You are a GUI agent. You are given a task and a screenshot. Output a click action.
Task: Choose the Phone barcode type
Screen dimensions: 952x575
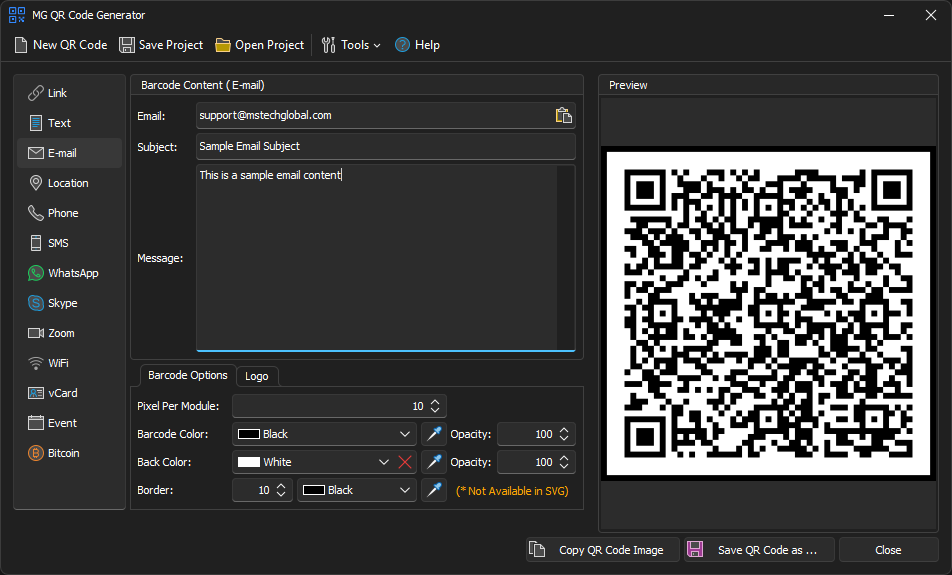[69, 213]
